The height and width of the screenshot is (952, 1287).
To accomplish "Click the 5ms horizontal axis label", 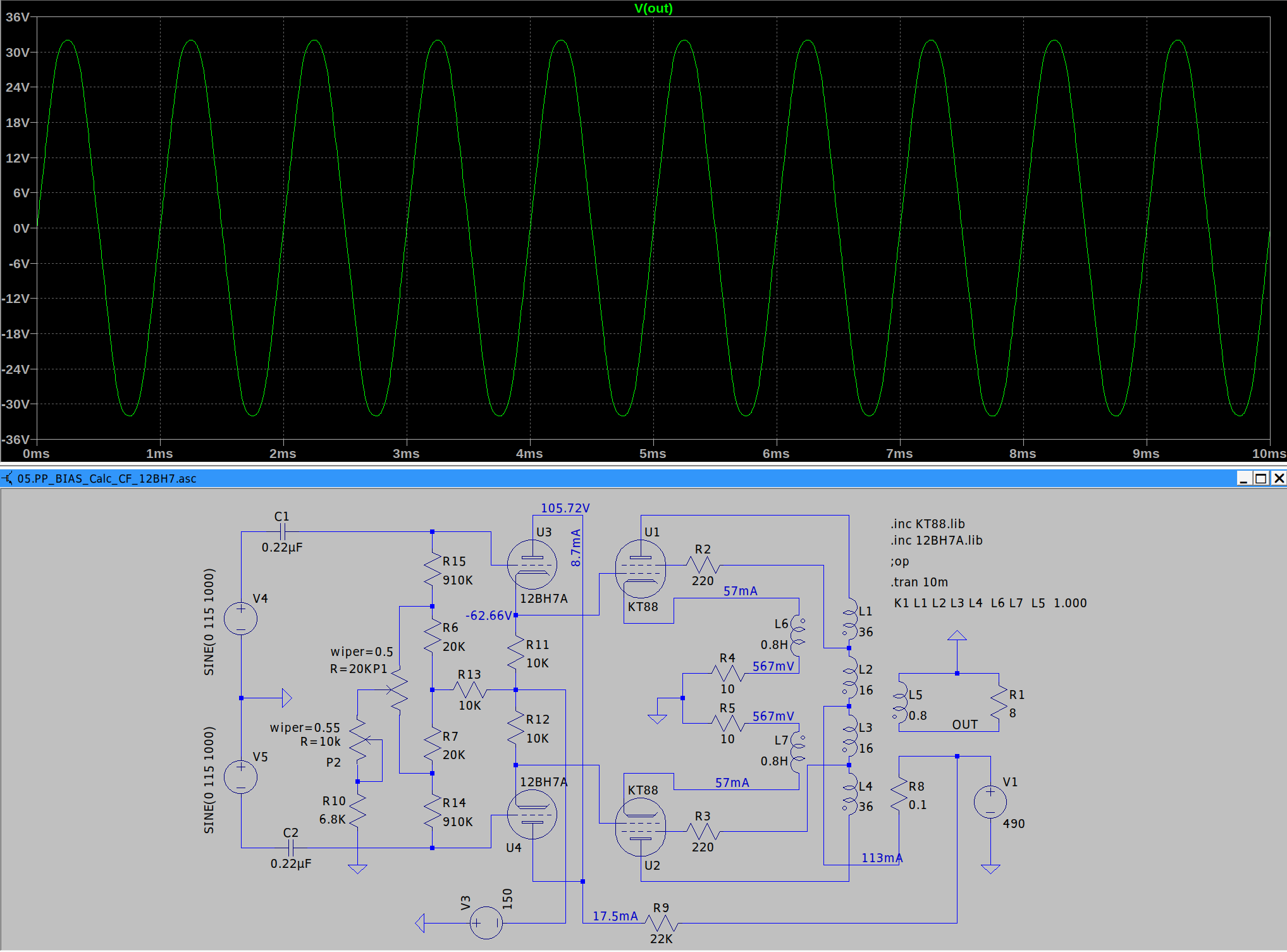I will [x=653, y=454].
